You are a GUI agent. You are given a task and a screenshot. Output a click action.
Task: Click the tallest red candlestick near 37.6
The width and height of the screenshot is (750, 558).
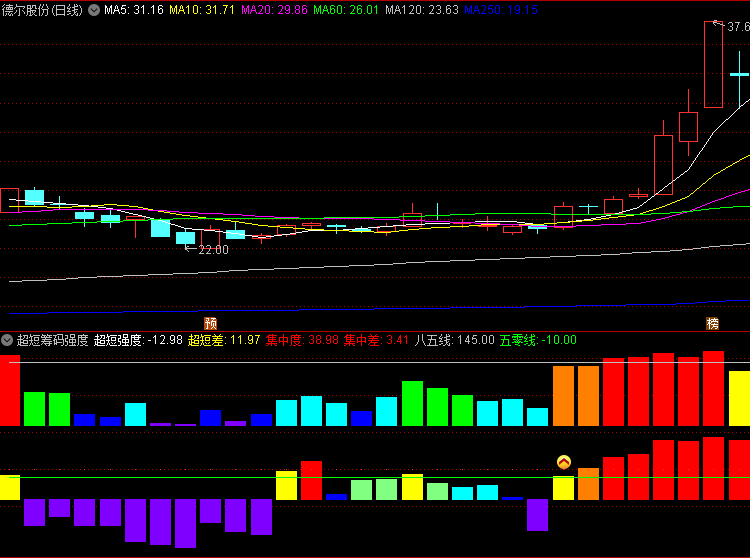713,65
